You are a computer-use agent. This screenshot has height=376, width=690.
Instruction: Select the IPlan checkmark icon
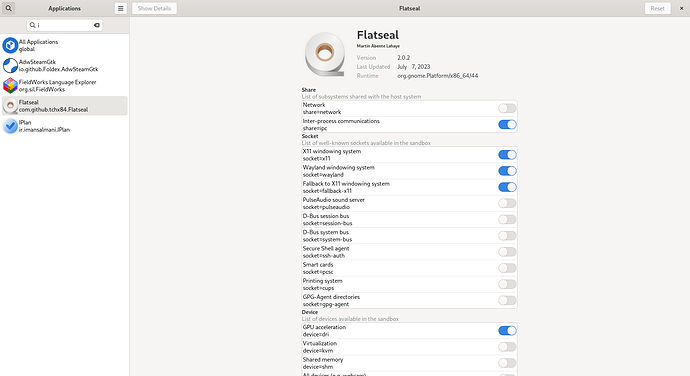click(10, 126)
